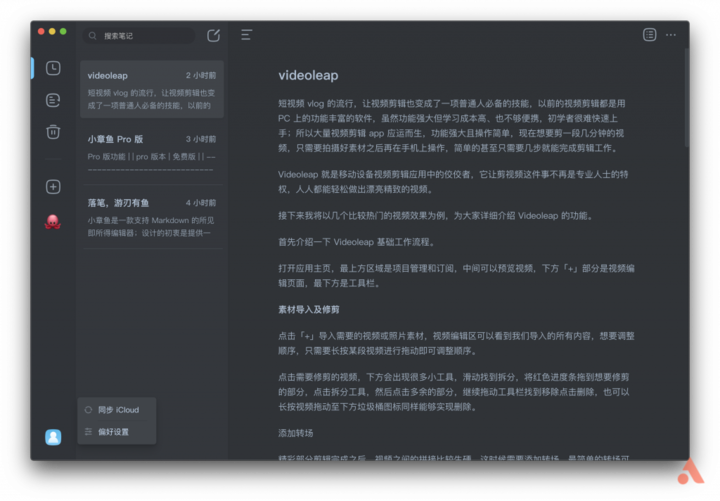Click the 4 小时前 timestamp
Viewport: 720px width, 501px height.
pos(201,203)
